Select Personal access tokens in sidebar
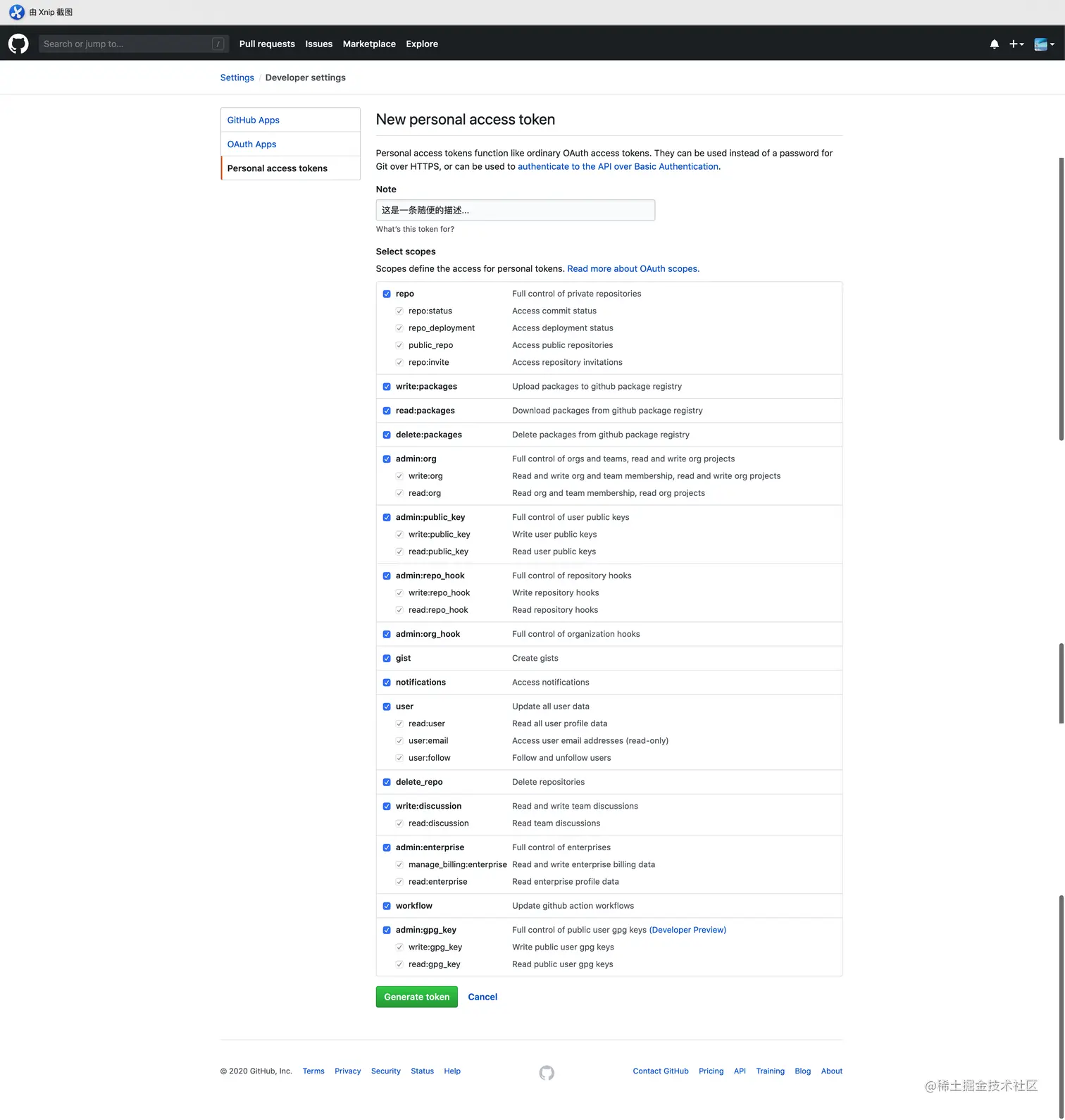Screen dimensions: 1065x1120 pos(290,168)
